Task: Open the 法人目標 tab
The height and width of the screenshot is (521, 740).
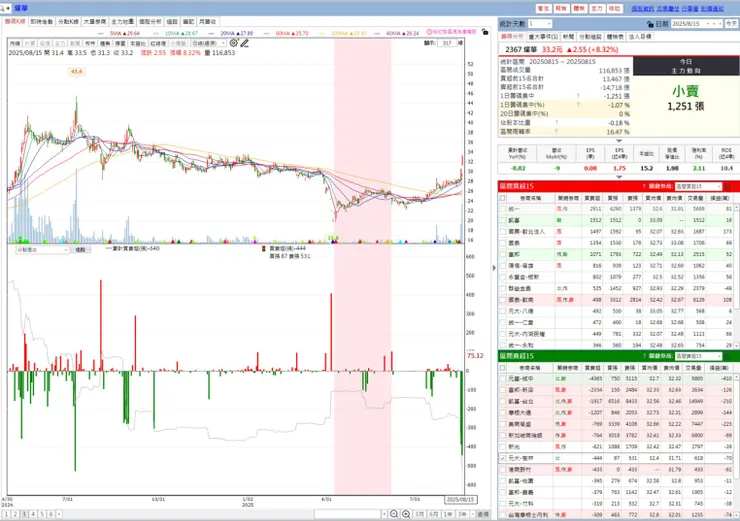Action: click(640, 37)
